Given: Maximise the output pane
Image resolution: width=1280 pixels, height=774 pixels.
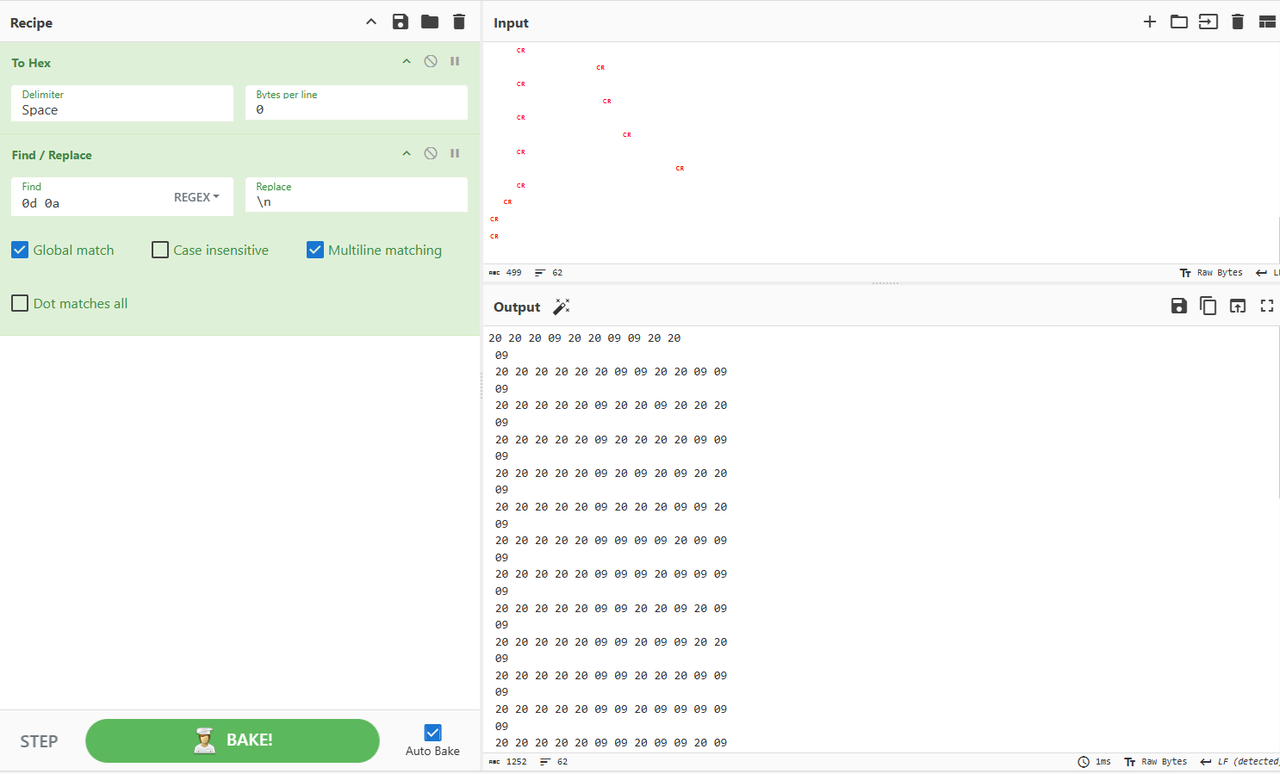Looking at the screenshot, I should (1267, 306).
